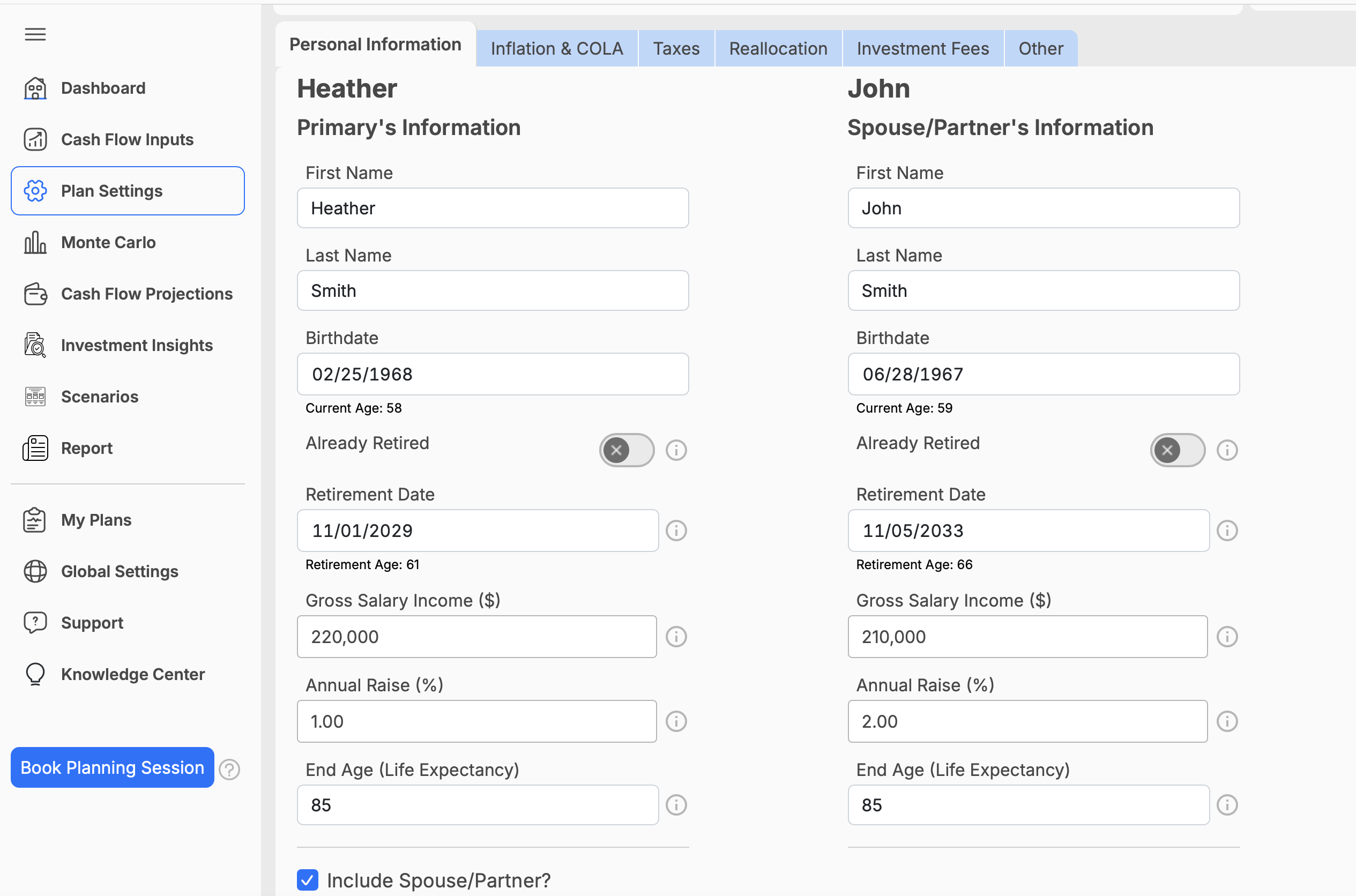The image size is (1356, 896).
Task: Click Book Planning Session button
Action: pos(113,767)
